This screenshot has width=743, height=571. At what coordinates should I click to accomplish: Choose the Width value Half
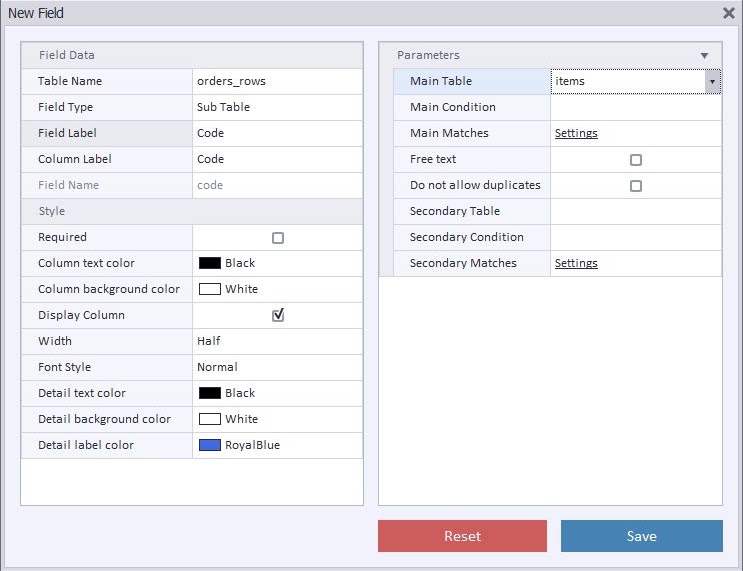point(278,341)
